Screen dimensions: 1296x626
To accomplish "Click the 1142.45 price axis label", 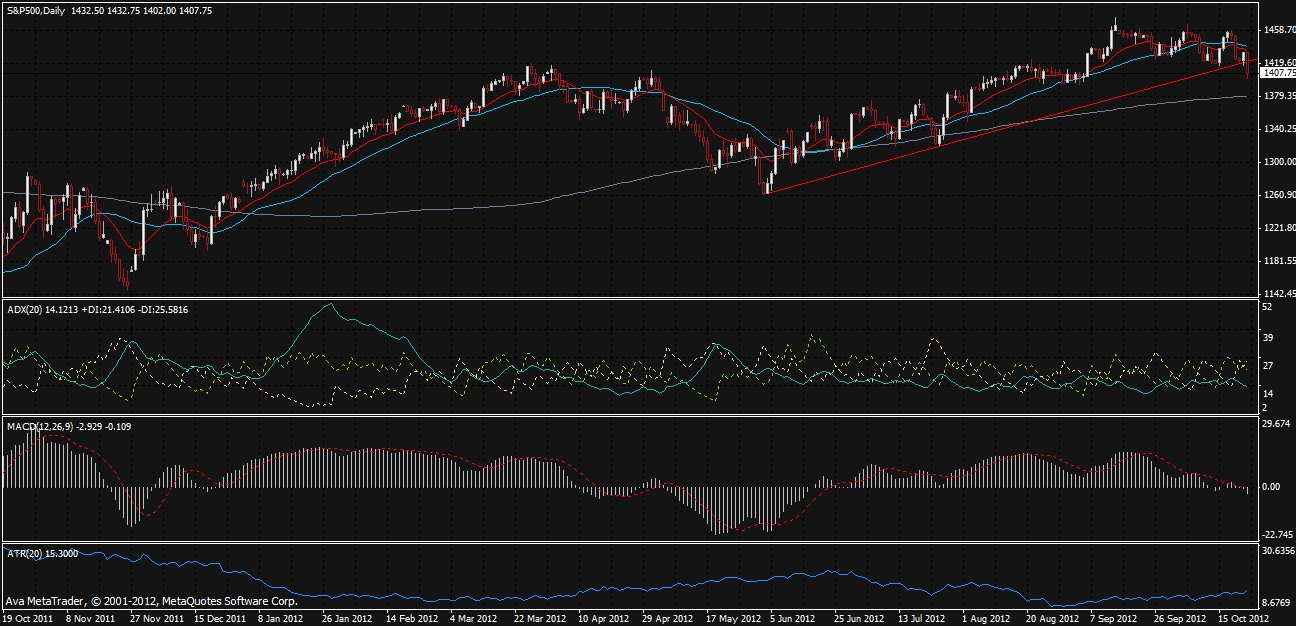I will point(1274,293).
